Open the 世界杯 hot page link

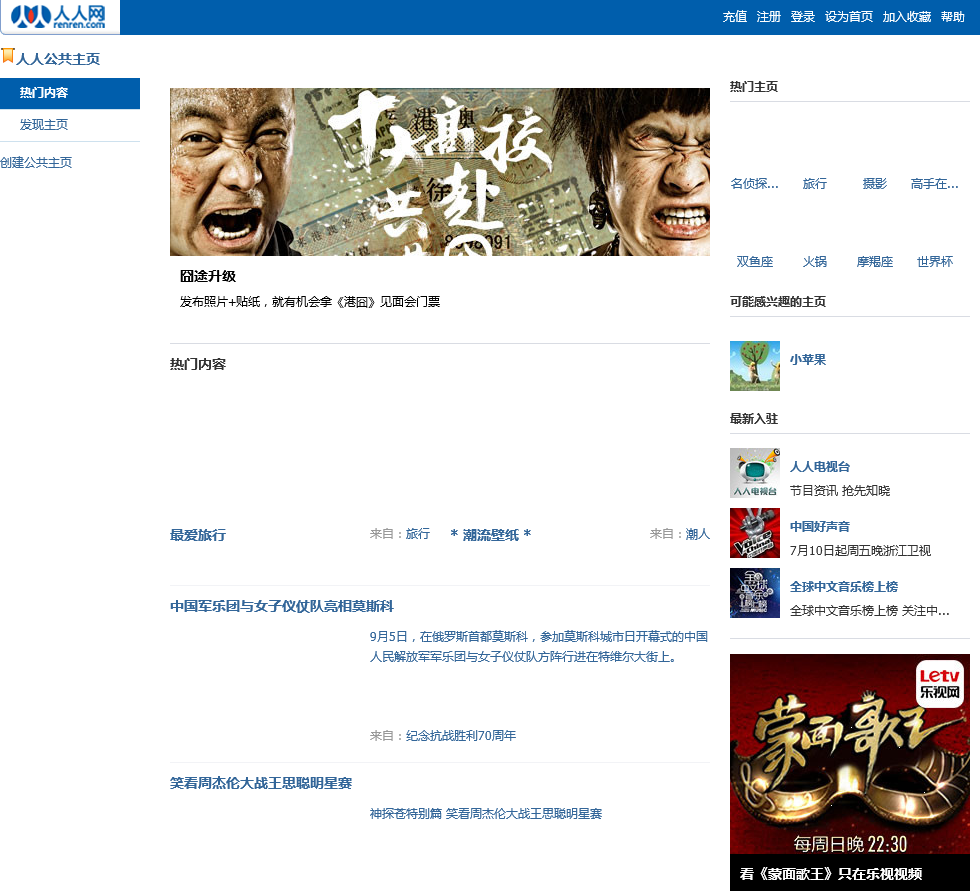[x=934, y=262]
